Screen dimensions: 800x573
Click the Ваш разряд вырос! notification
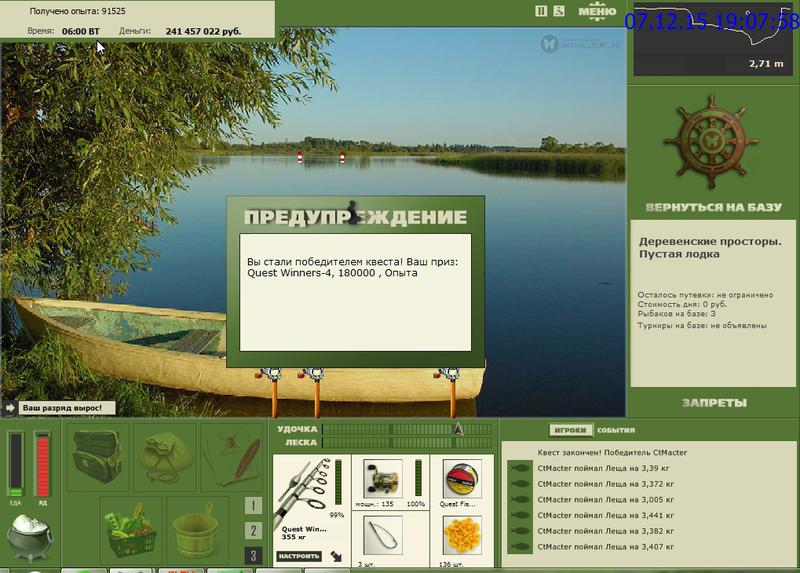67,408
